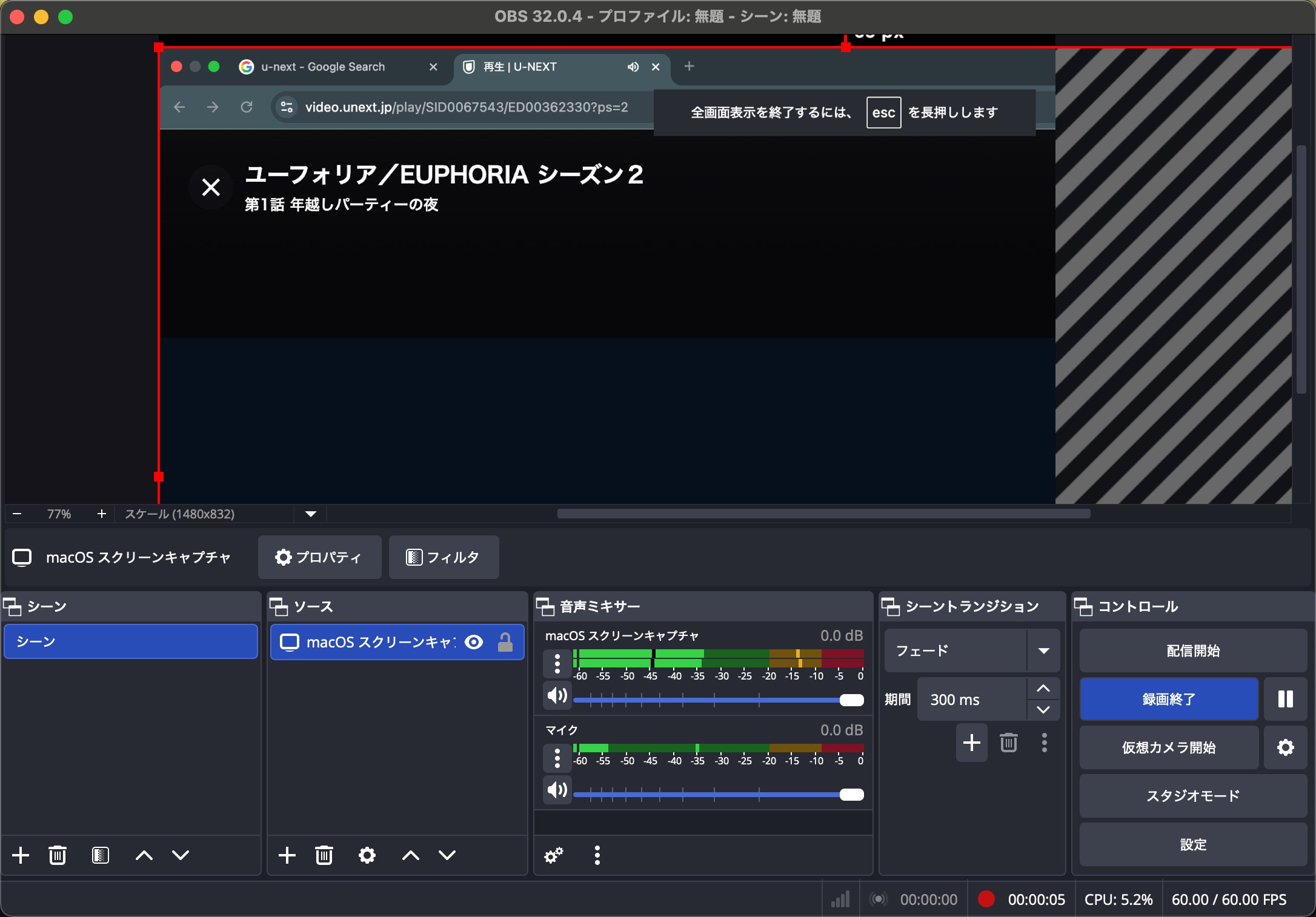The width and height of the screenshot is (1316, 917).
Task: Click recording time 00:00:05 in status bar
Action: click(1037, 899)
